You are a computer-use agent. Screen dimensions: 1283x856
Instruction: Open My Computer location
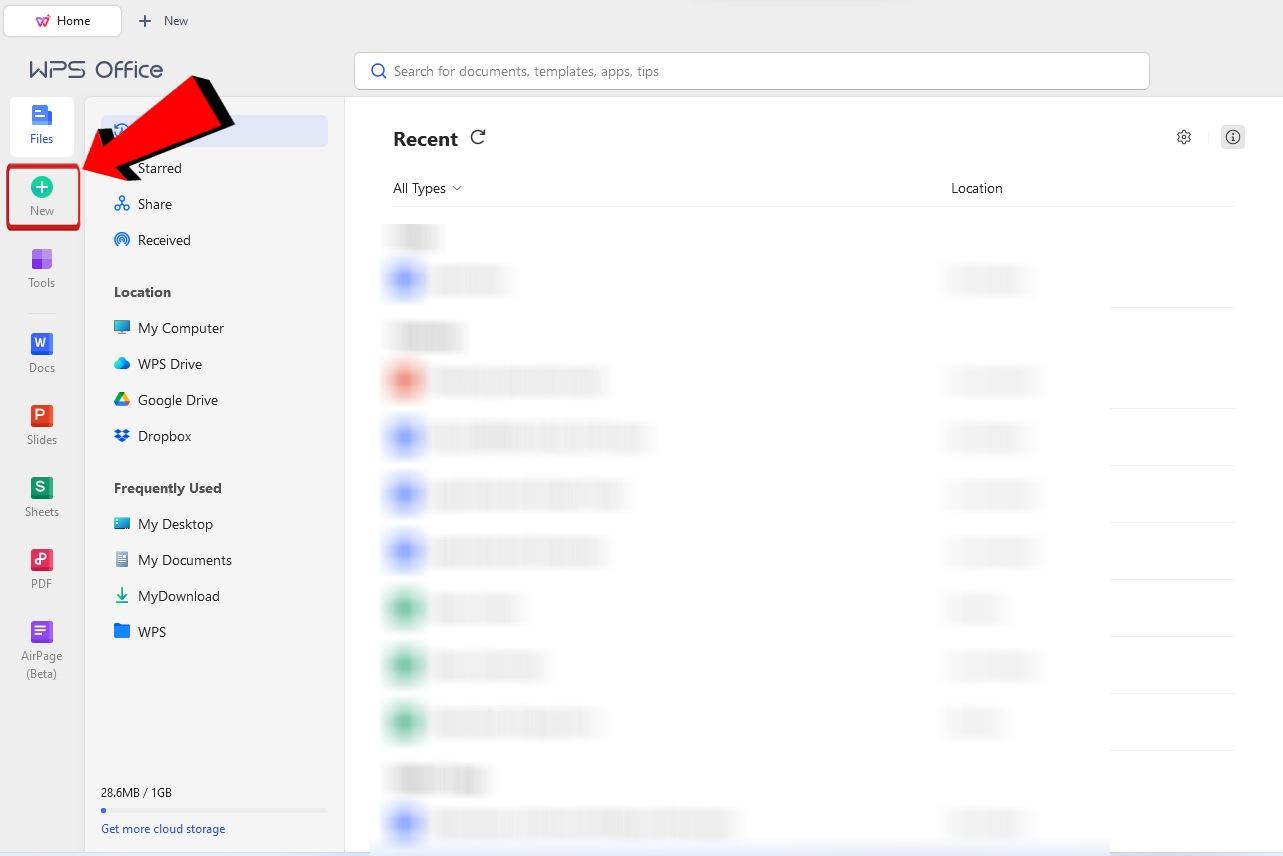180,328
